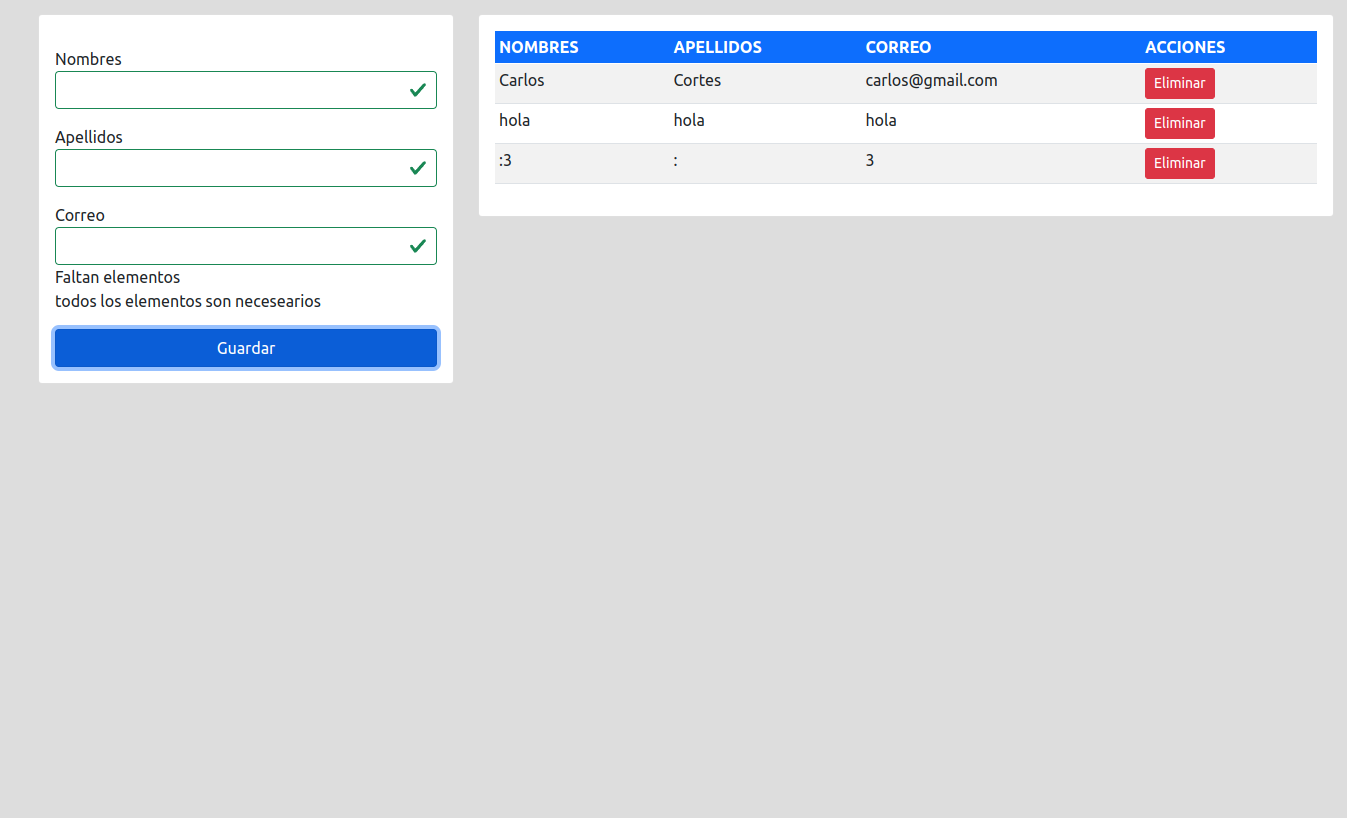Click the green checkmark in Apellidos field
Image resolution: width=1347 pixels, height=818 pixels.
[418, 168]
